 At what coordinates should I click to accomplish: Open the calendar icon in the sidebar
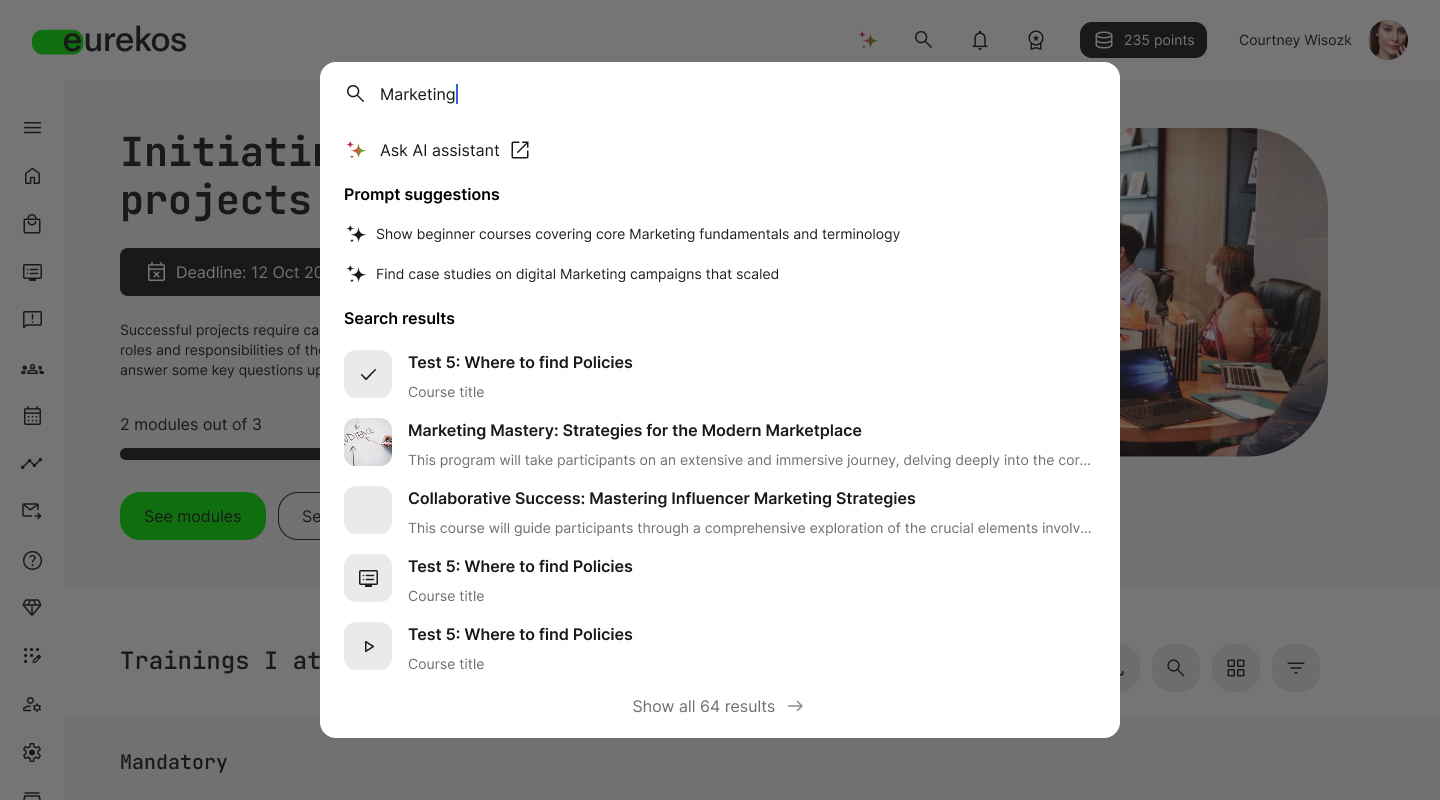(32, 415)
